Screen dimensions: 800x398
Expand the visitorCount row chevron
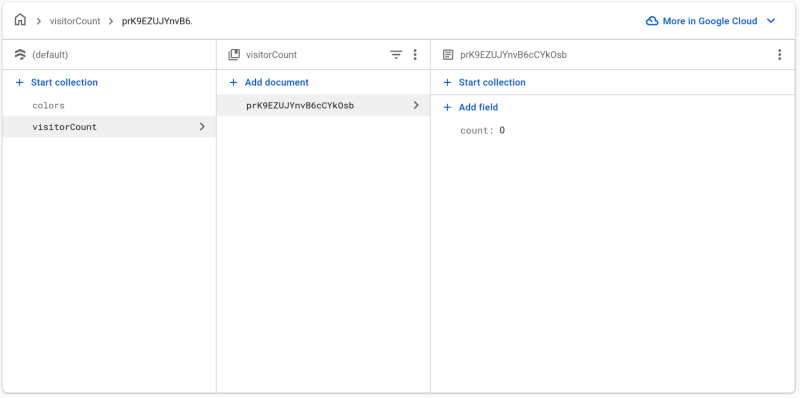(x=202, y=127)
